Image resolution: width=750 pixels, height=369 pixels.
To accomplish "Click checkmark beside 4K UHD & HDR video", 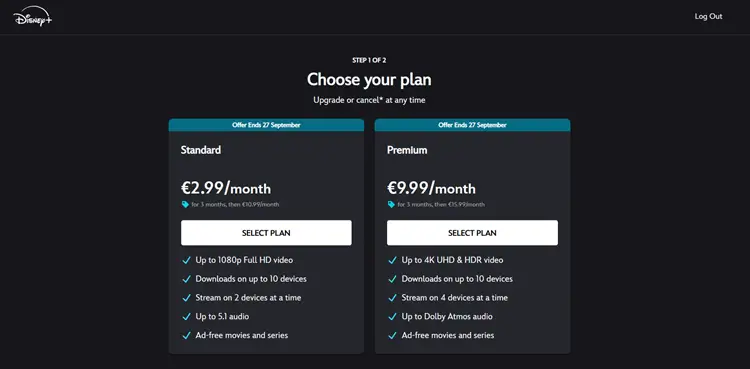I will pos(392,260).
